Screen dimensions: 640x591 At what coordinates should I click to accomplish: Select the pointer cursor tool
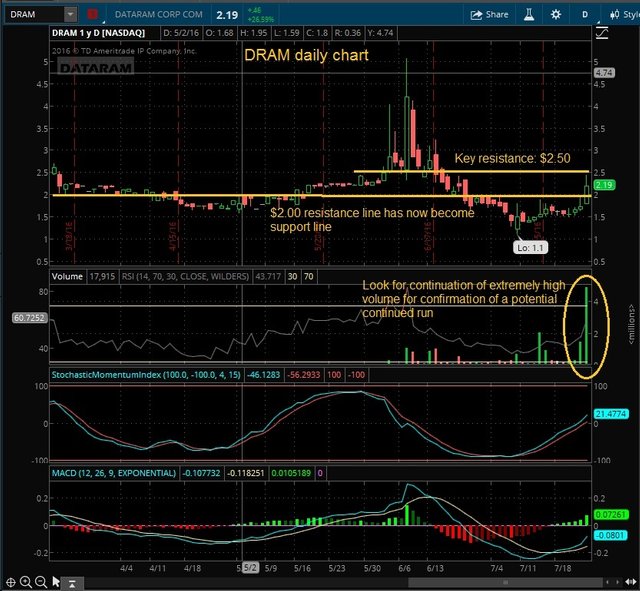[56, 582]
